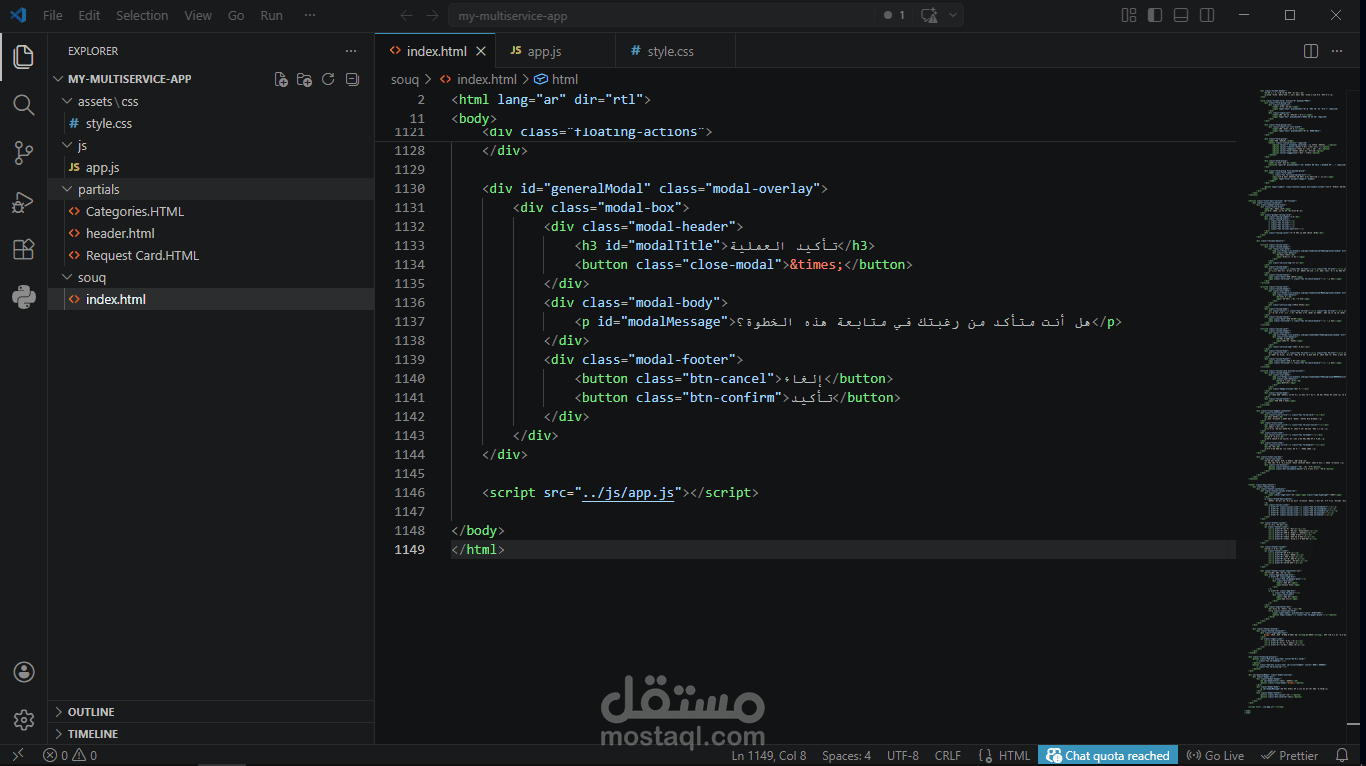Toggle the Secondary Side Bar visibility

pos(1207,15)
